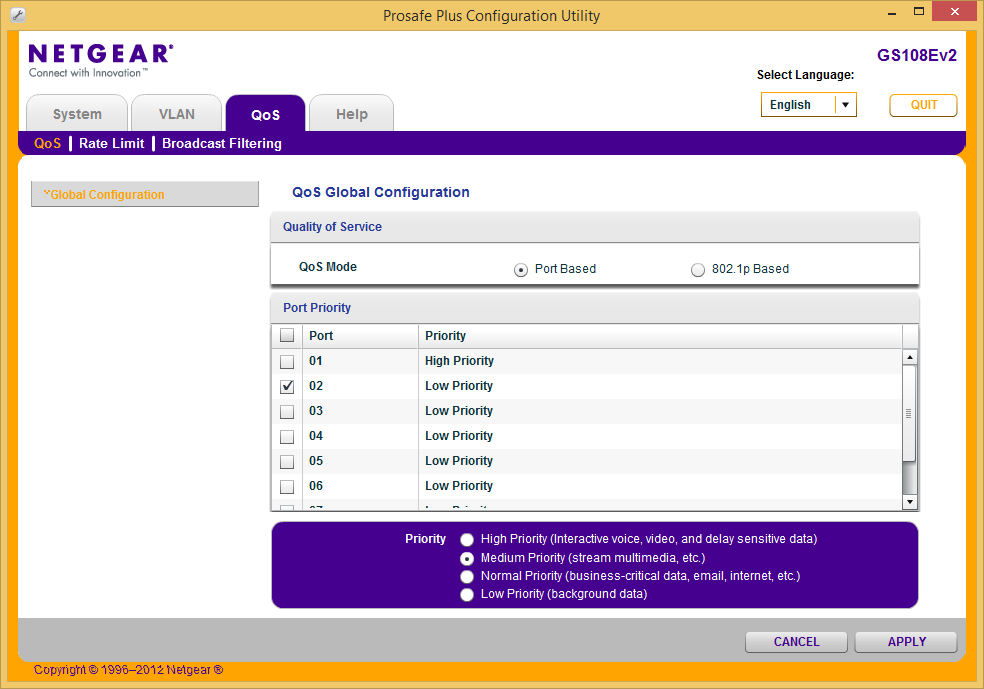Go to Broadcast Filtering section

[x=221, y=143]
